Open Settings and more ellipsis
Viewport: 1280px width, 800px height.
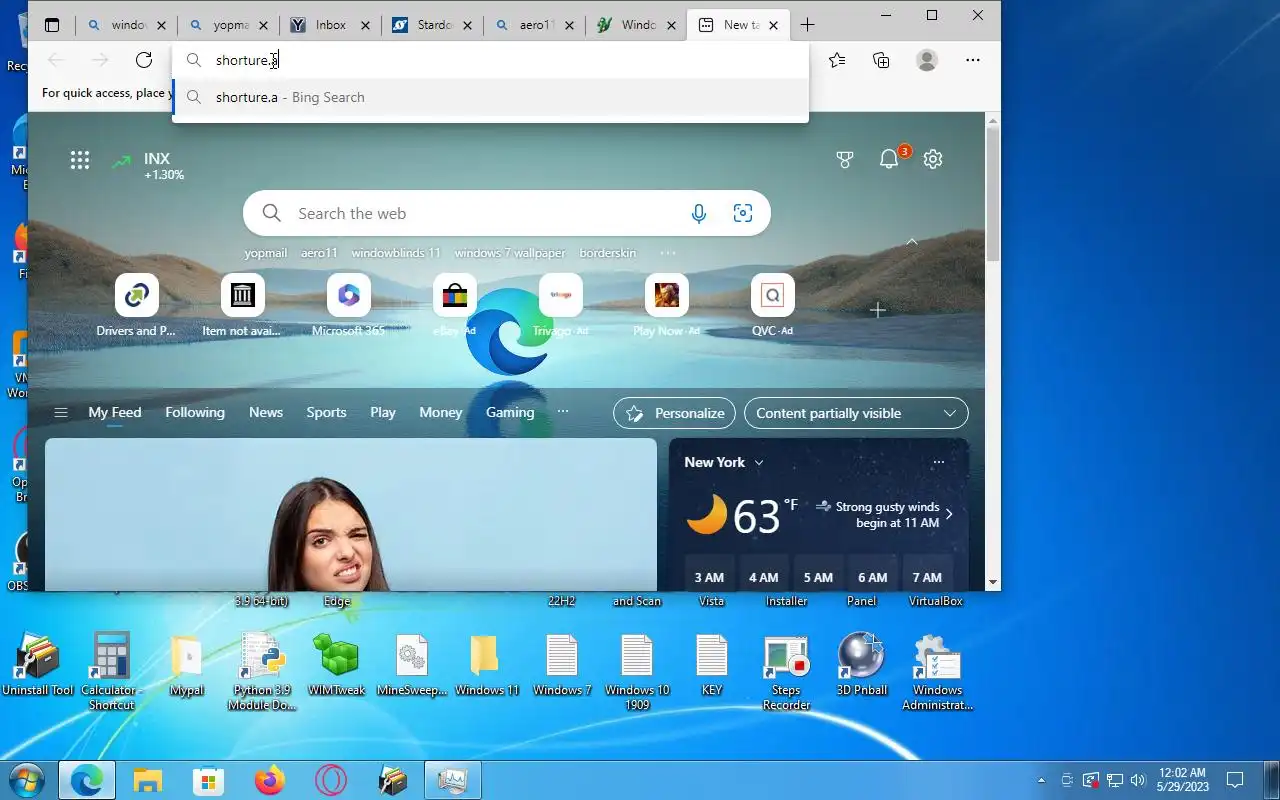(x=973, y=60)
